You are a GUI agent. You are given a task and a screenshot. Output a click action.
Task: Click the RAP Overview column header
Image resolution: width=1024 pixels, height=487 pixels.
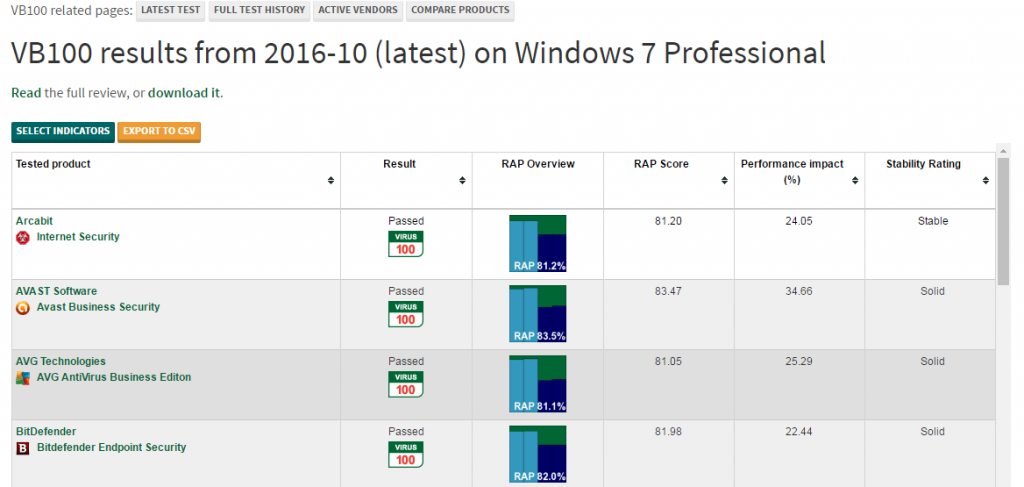(x=537, y=165)
